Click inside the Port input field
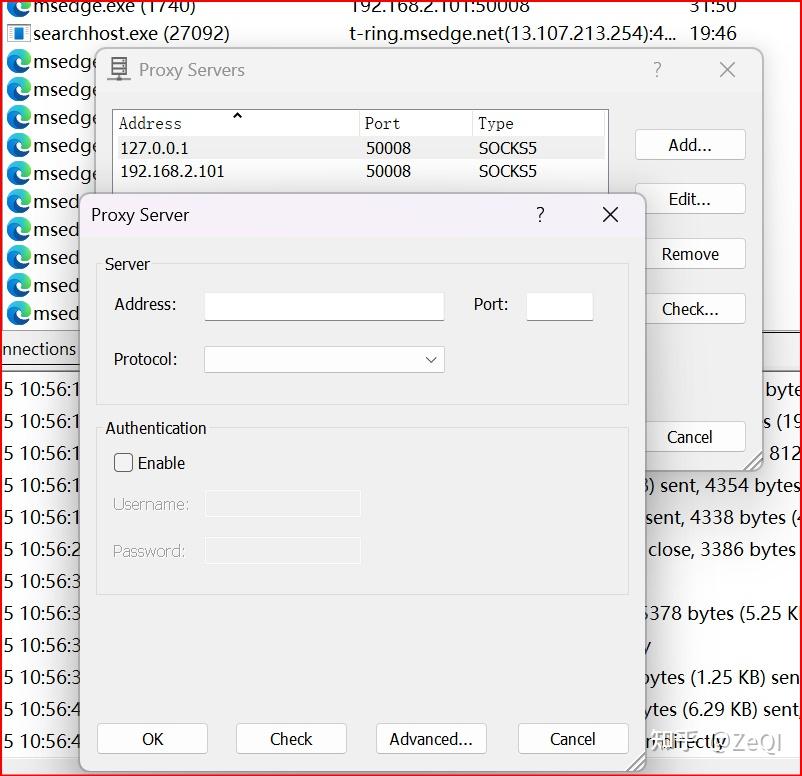The height and width of the screenshot is (776, 802). coord(559,305)
